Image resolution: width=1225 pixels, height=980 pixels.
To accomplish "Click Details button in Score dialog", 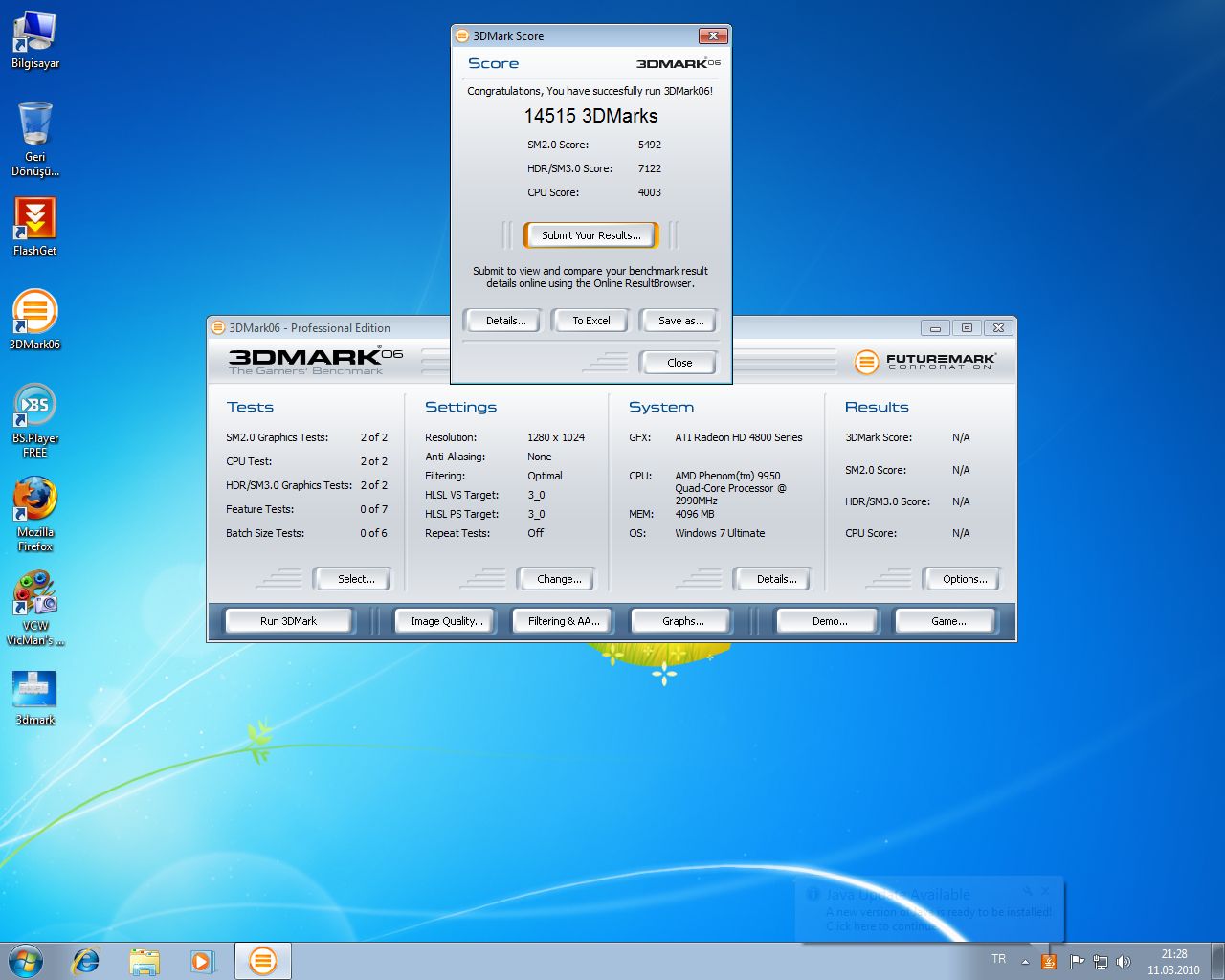I will [x=505, y=321].
